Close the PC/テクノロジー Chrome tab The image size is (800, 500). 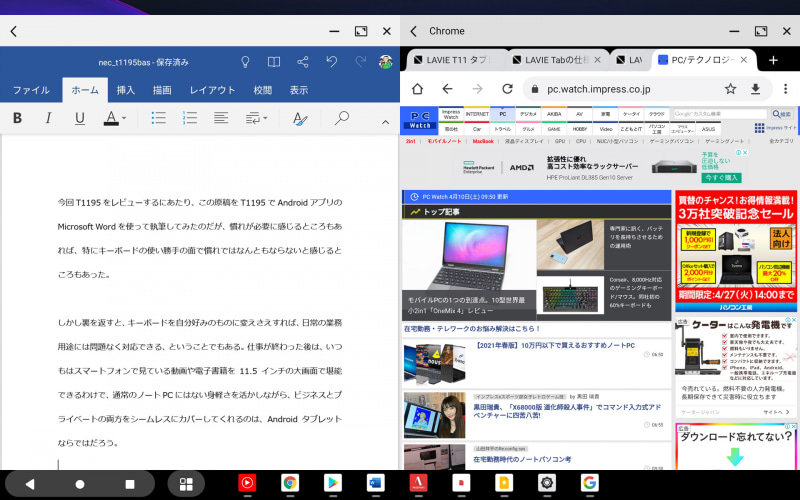(743, 60)
